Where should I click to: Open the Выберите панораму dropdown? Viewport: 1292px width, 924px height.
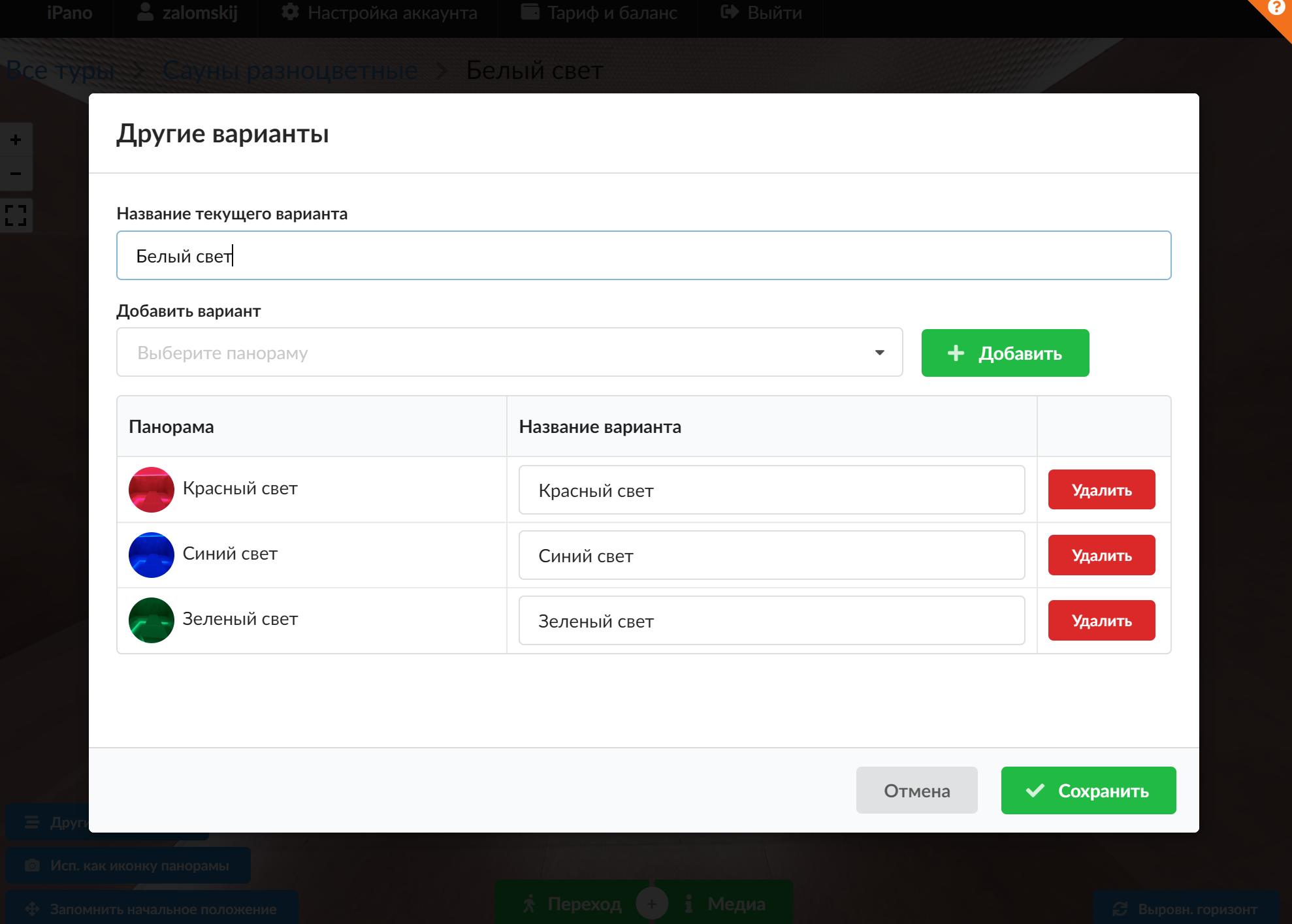[x=496, y=353]
